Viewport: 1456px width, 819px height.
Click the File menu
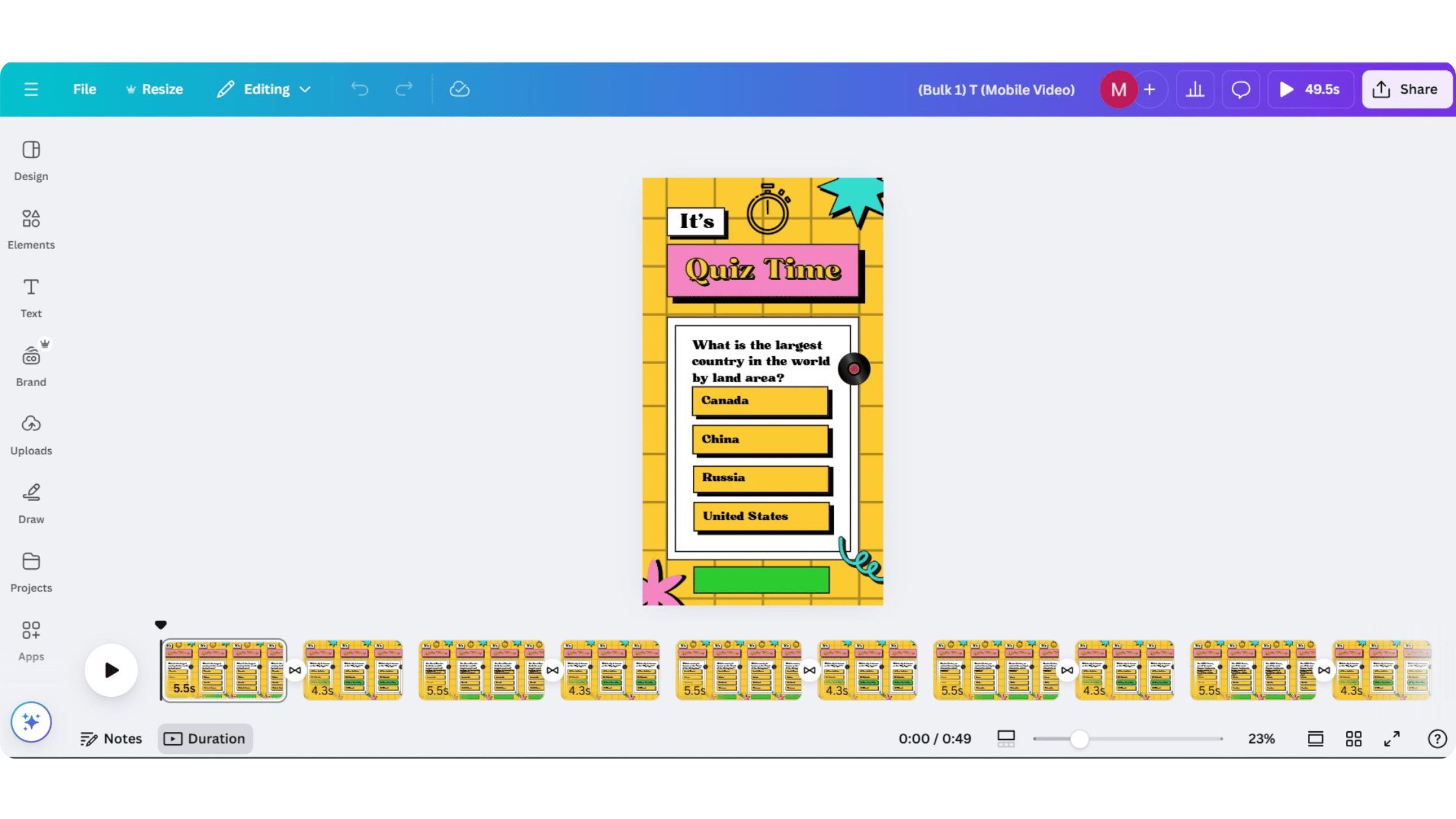pyautogui.click(x=84, y=89)
